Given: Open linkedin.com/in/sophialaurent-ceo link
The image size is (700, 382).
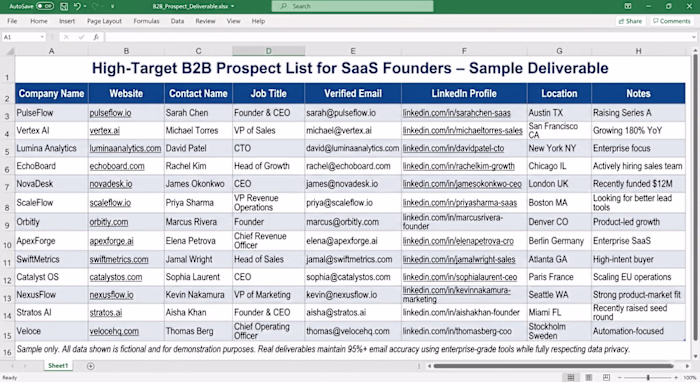Looking at the screenshot, I should coord(460,277).
